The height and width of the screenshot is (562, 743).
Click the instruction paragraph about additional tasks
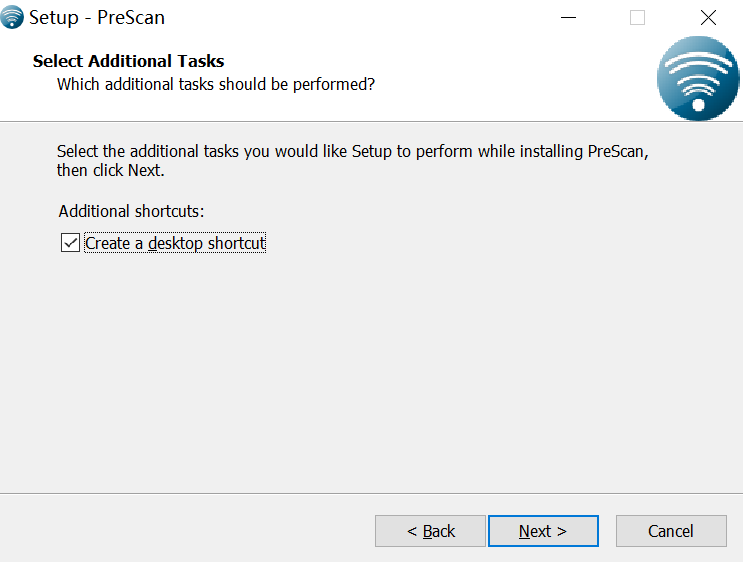click(x=353, y=161)
